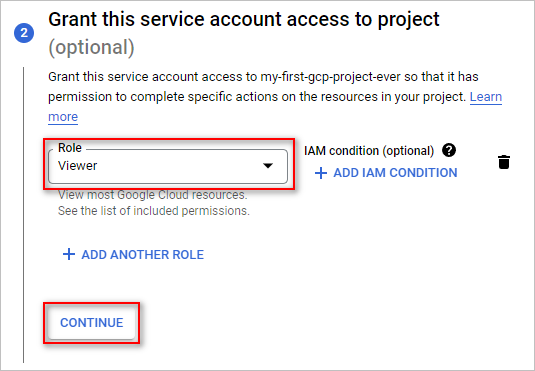
Task: Click the step 2 number badge
Action: [x=24, y=33]
